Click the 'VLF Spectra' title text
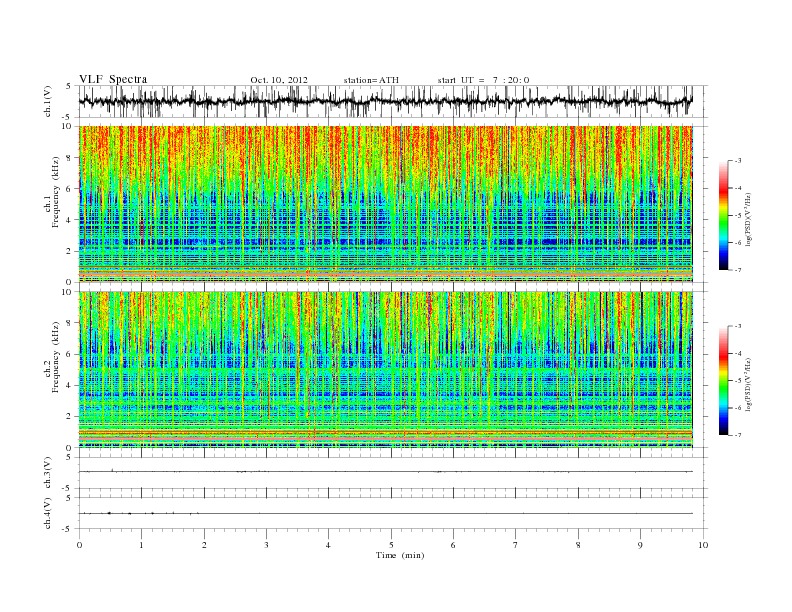This screenshot has width=792, height=612. click(x=113, y=79)
